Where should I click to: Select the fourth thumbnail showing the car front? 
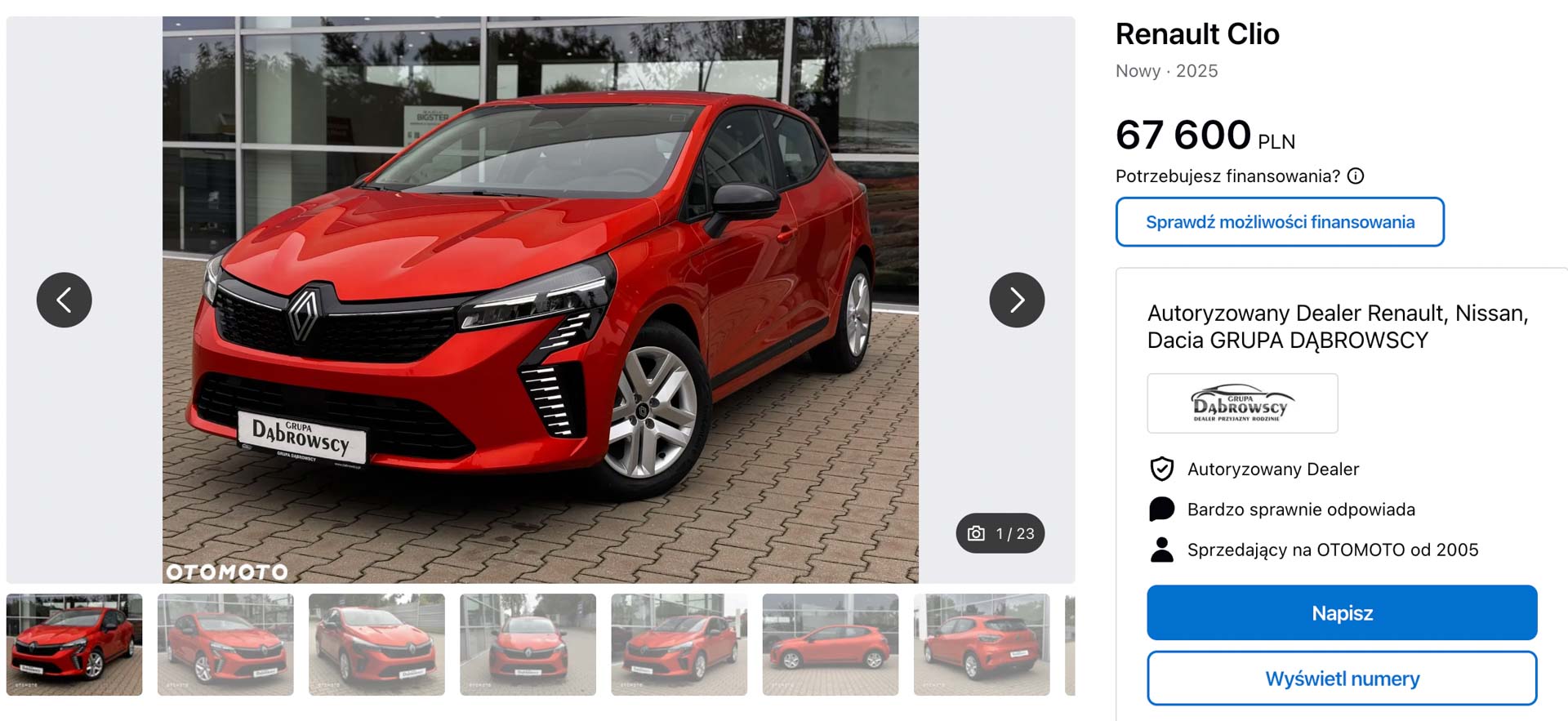(x=528, y=644)
